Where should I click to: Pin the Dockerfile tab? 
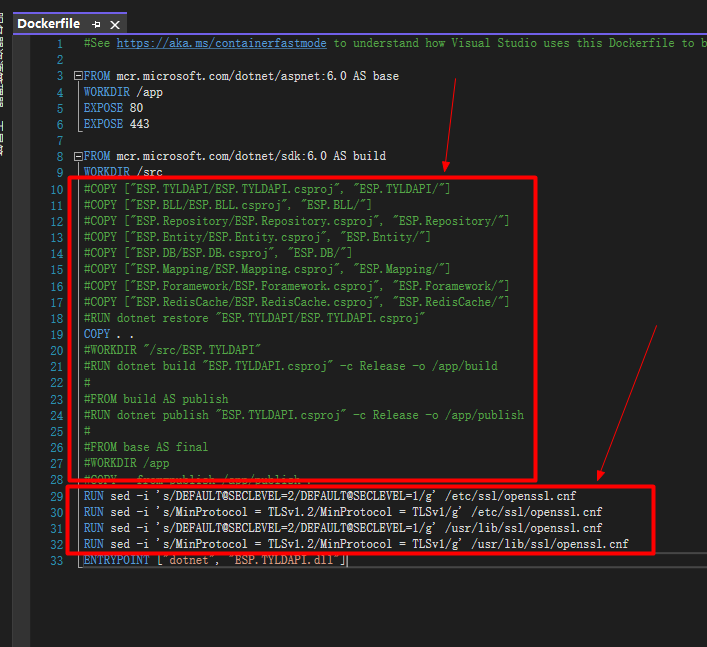point(96,24)
